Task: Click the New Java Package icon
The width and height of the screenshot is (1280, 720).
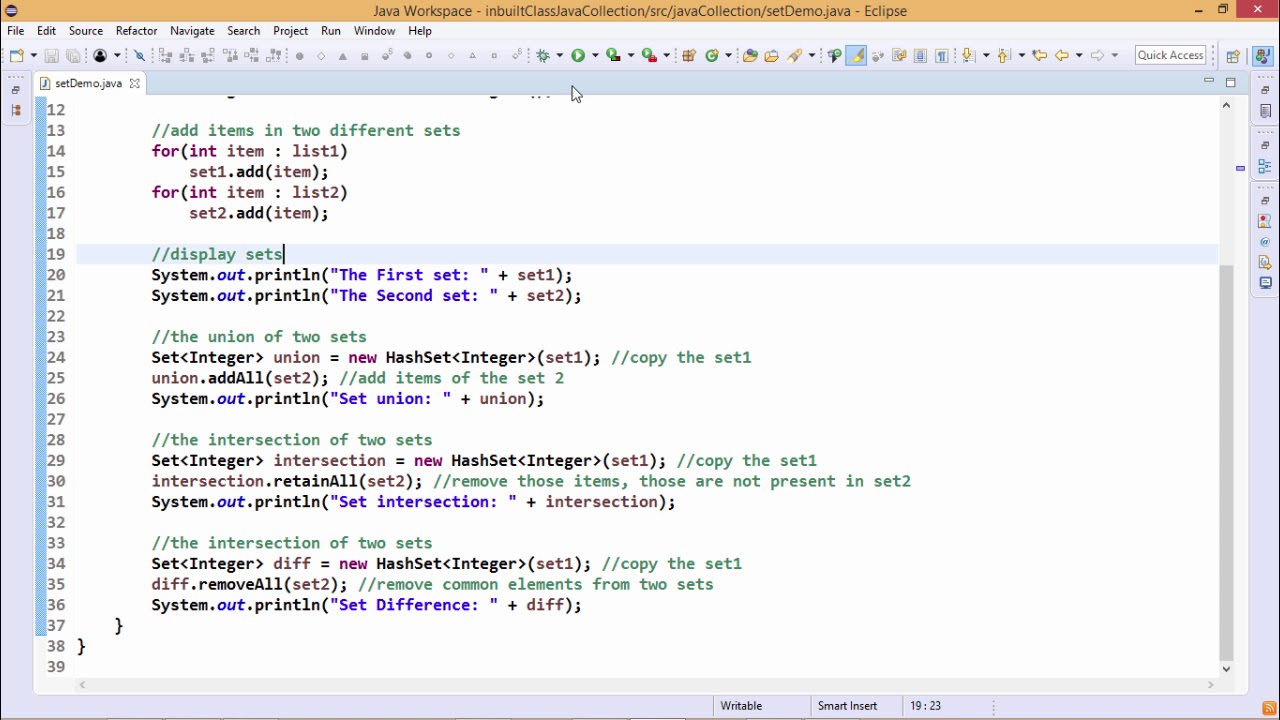Action: [689, 56]
